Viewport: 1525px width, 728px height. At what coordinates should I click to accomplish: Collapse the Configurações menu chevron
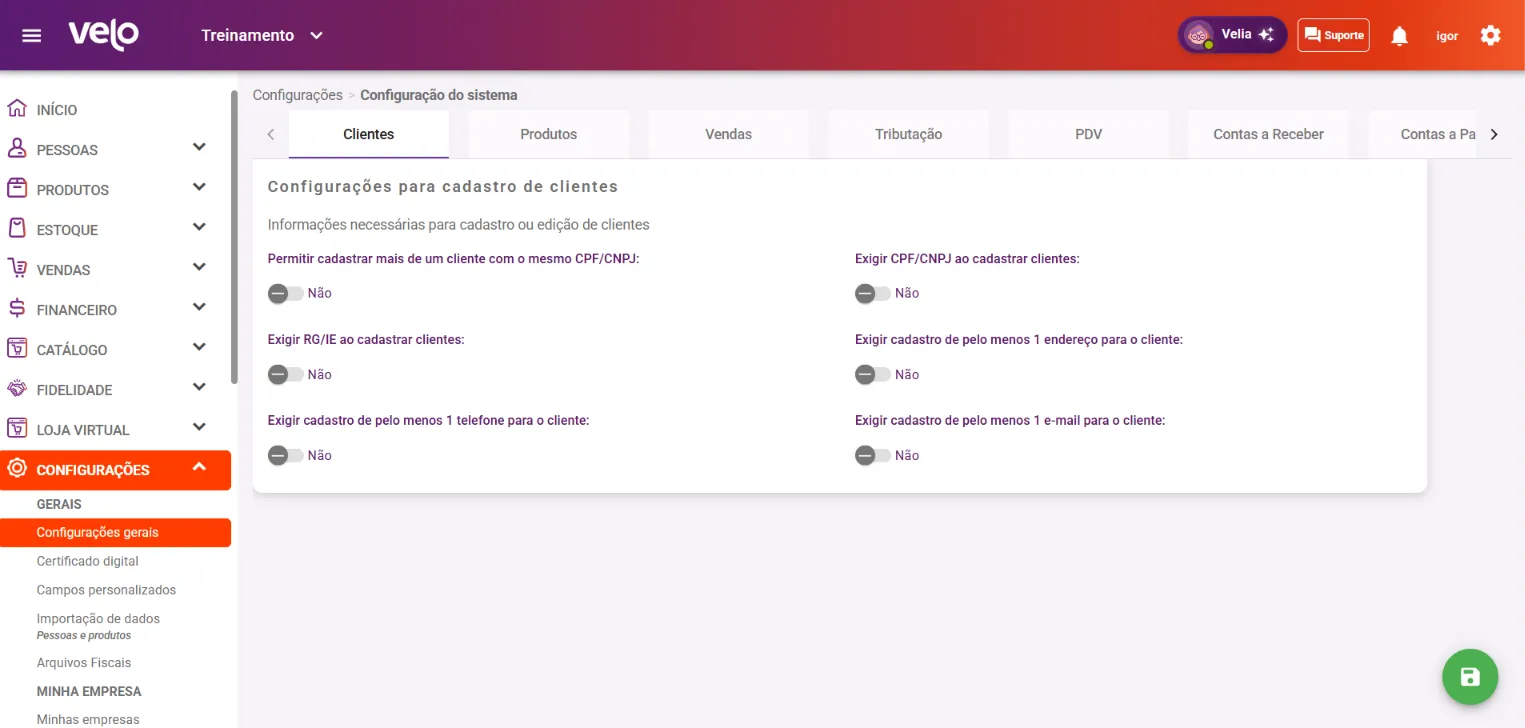pos(199,467)
